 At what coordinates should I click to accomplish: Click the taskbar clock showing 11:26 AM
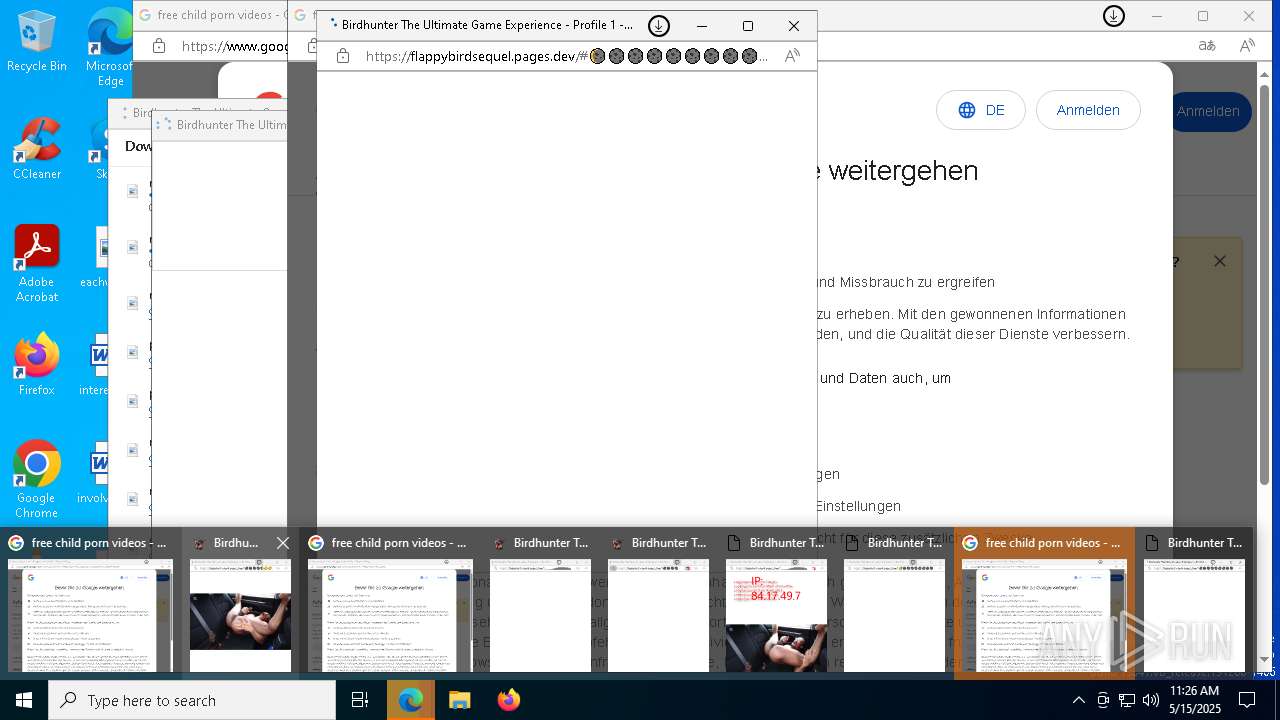click(x=1195, y=700)
